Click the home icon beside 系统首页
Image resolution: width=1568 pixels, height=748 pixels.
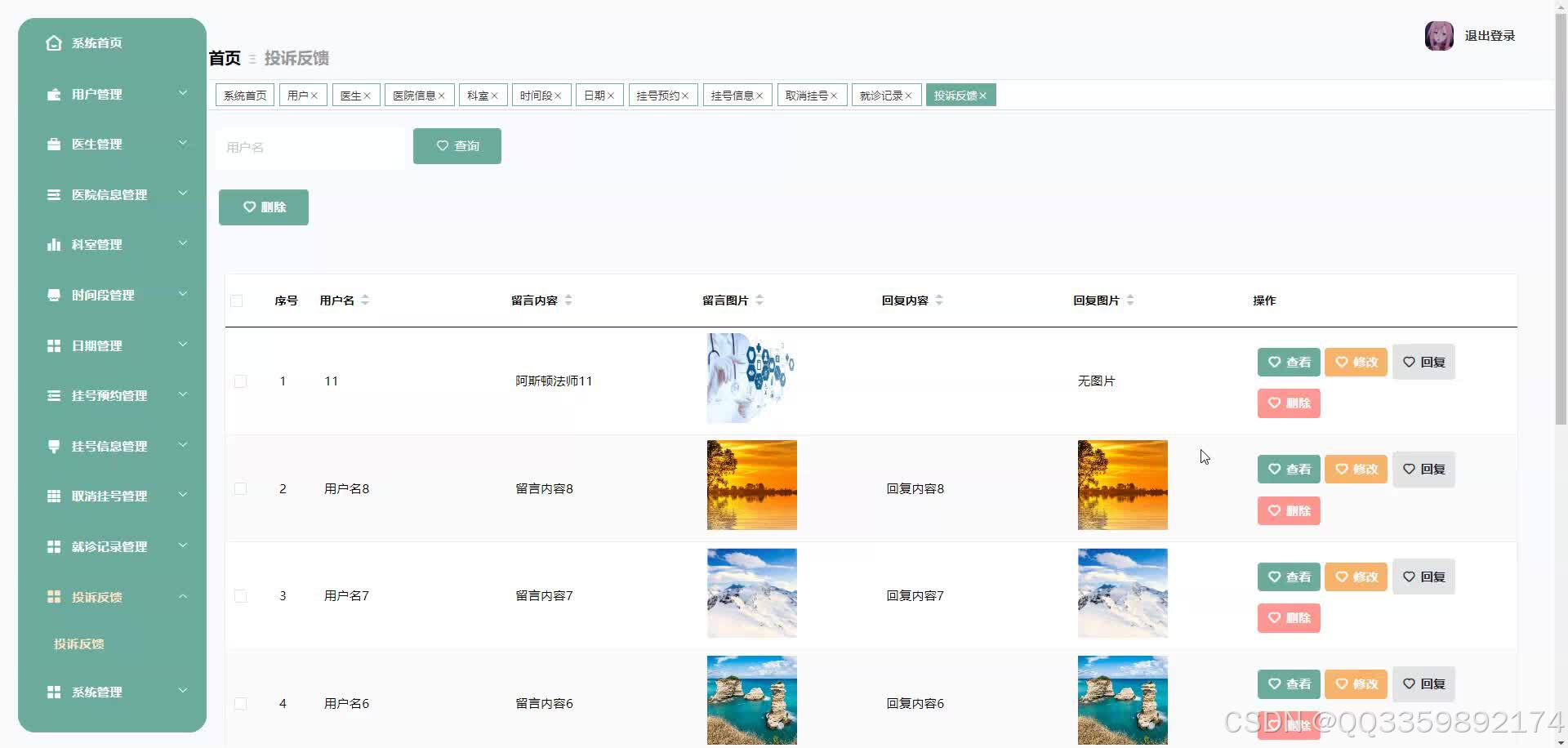click(54, 43)
